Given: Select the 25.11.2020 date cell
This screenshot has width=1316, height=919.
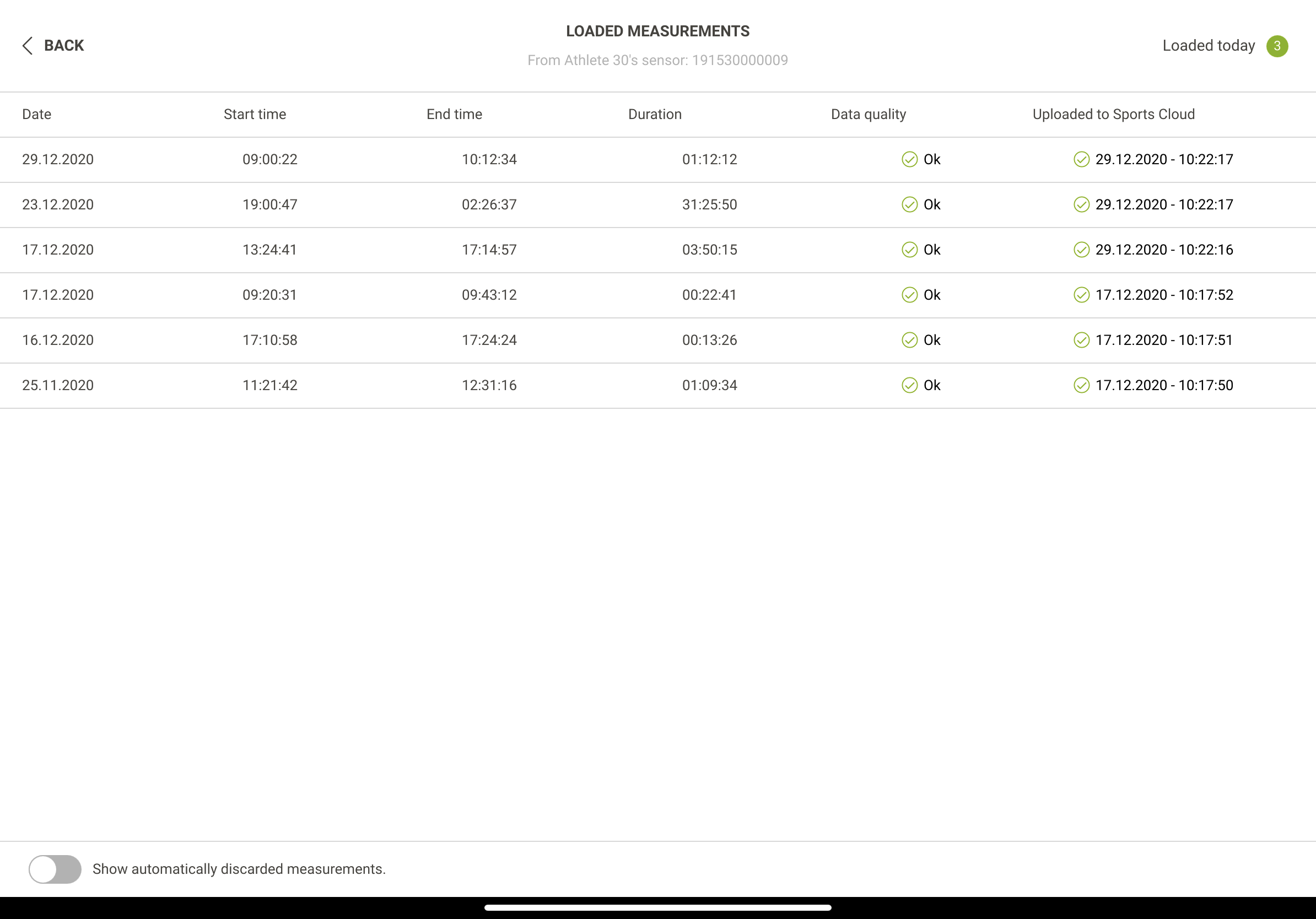Looking at the screenshot, I should (x=58, y=386).
